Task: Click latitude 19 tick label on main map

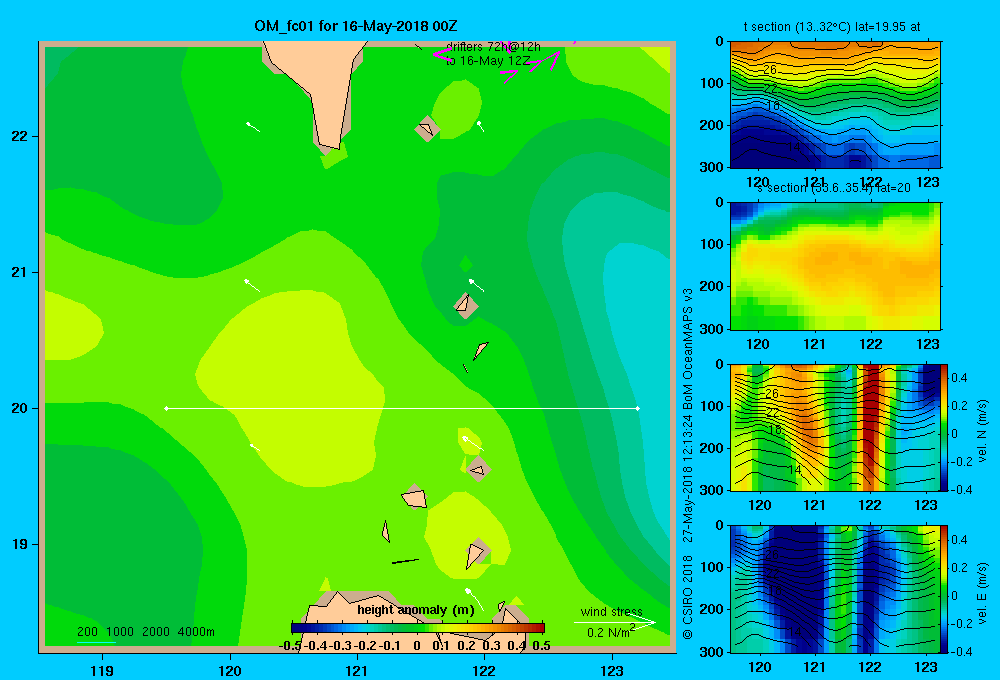Action: click(x=20, y=544)
